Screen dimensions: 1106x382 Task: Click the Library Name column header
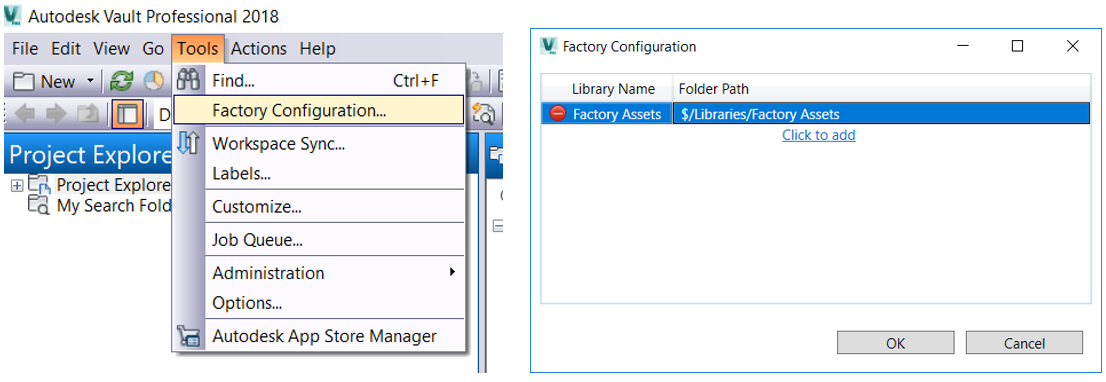613,89
